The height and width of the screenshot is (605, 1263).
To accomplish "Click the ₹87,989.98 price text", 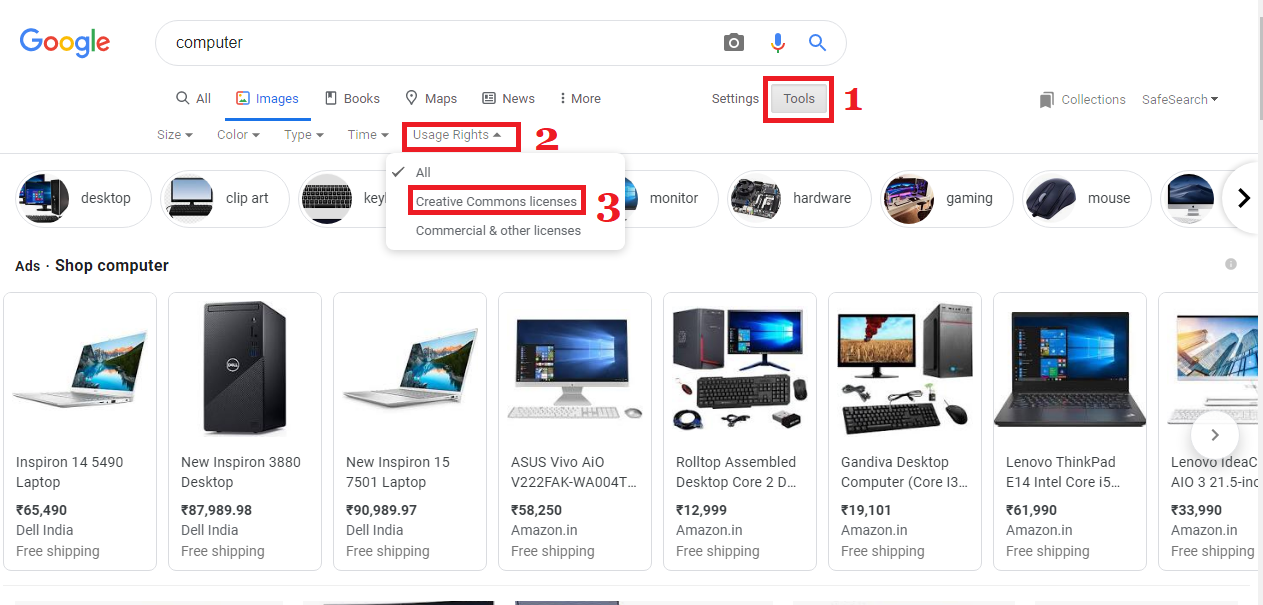I will point(216,510).
